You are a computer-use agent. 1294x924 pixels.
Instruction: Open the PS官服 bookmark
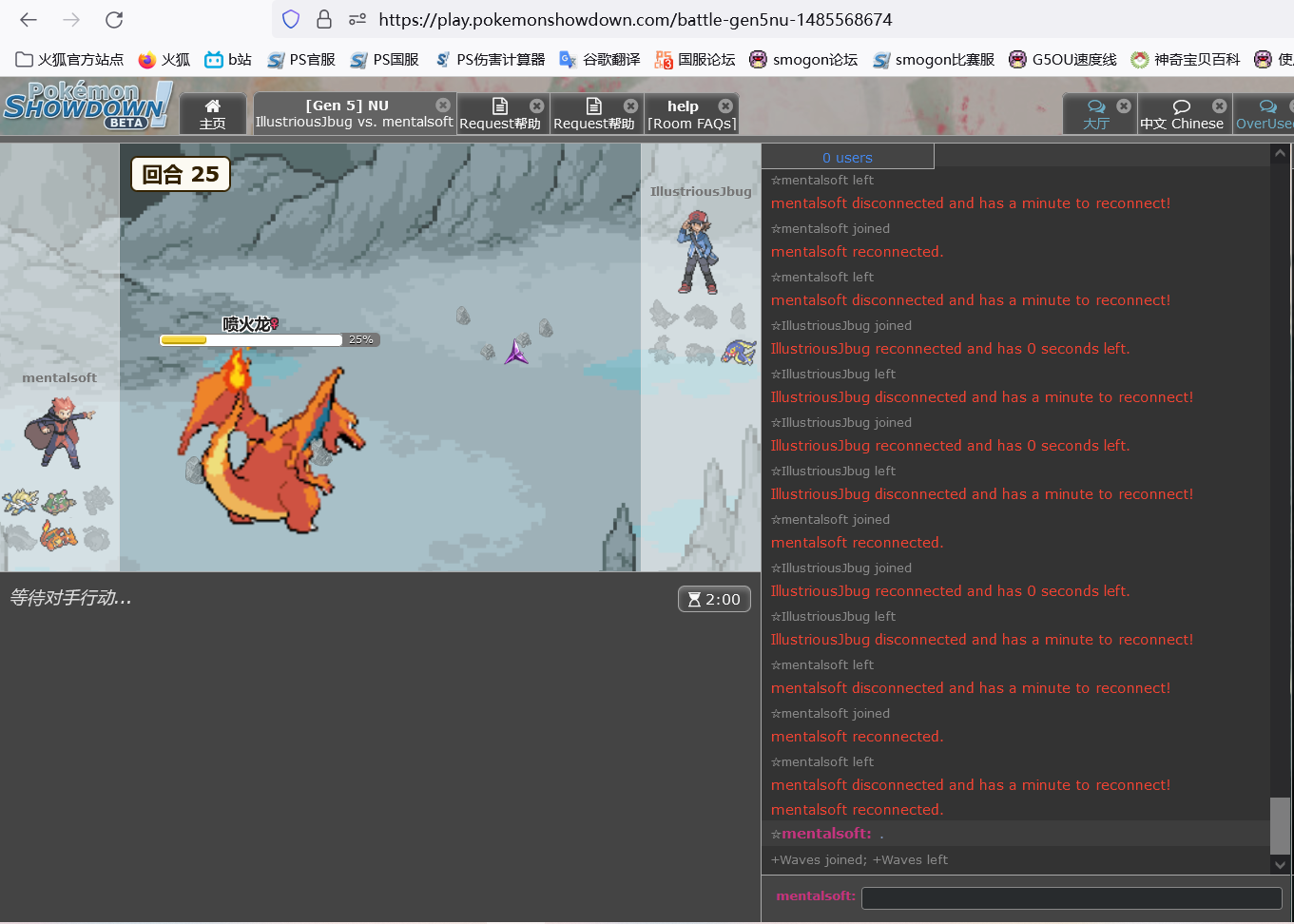point(300,59)
